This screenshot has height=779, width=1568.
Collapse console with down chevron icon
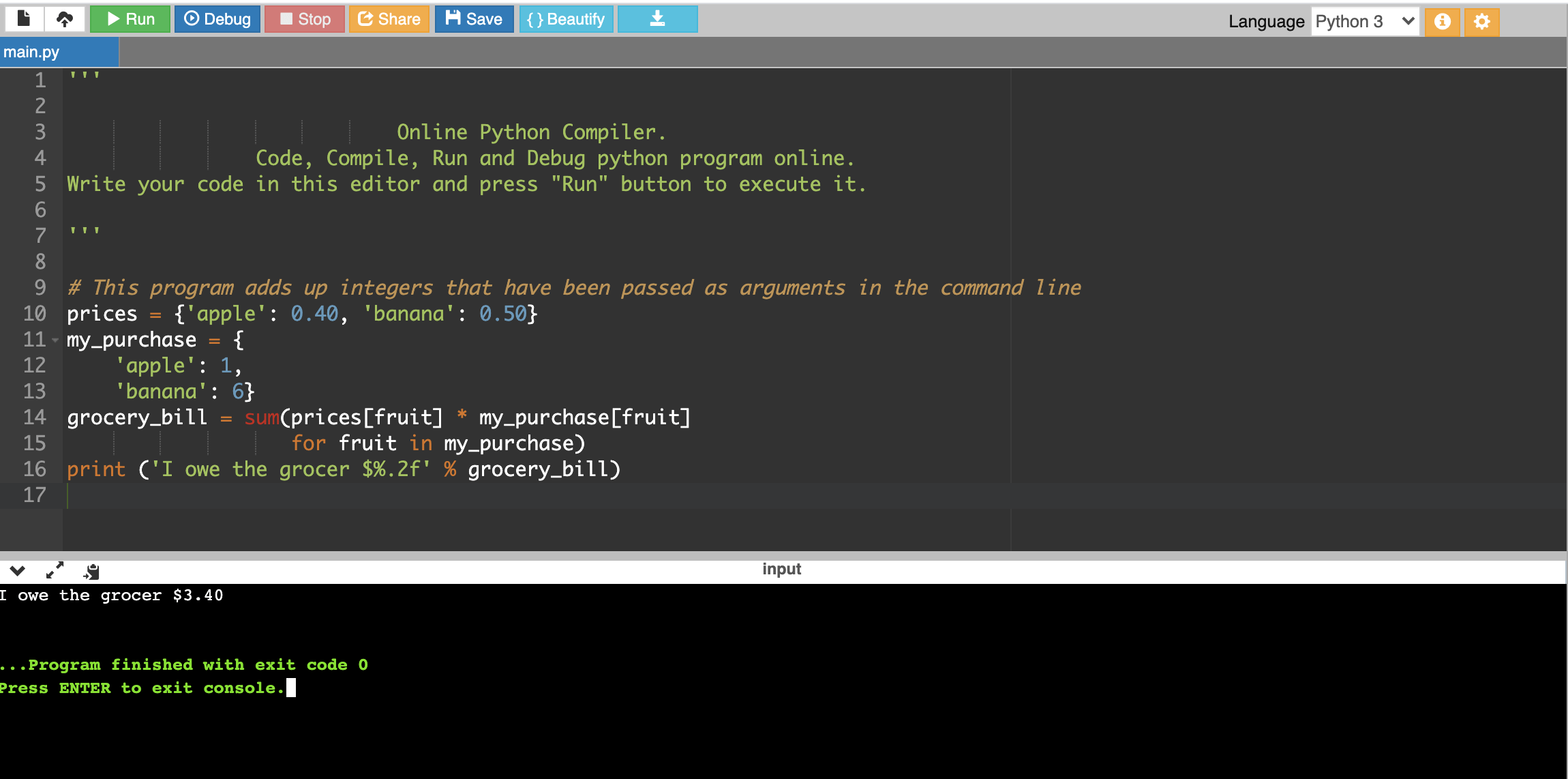(x=18, y=570)
